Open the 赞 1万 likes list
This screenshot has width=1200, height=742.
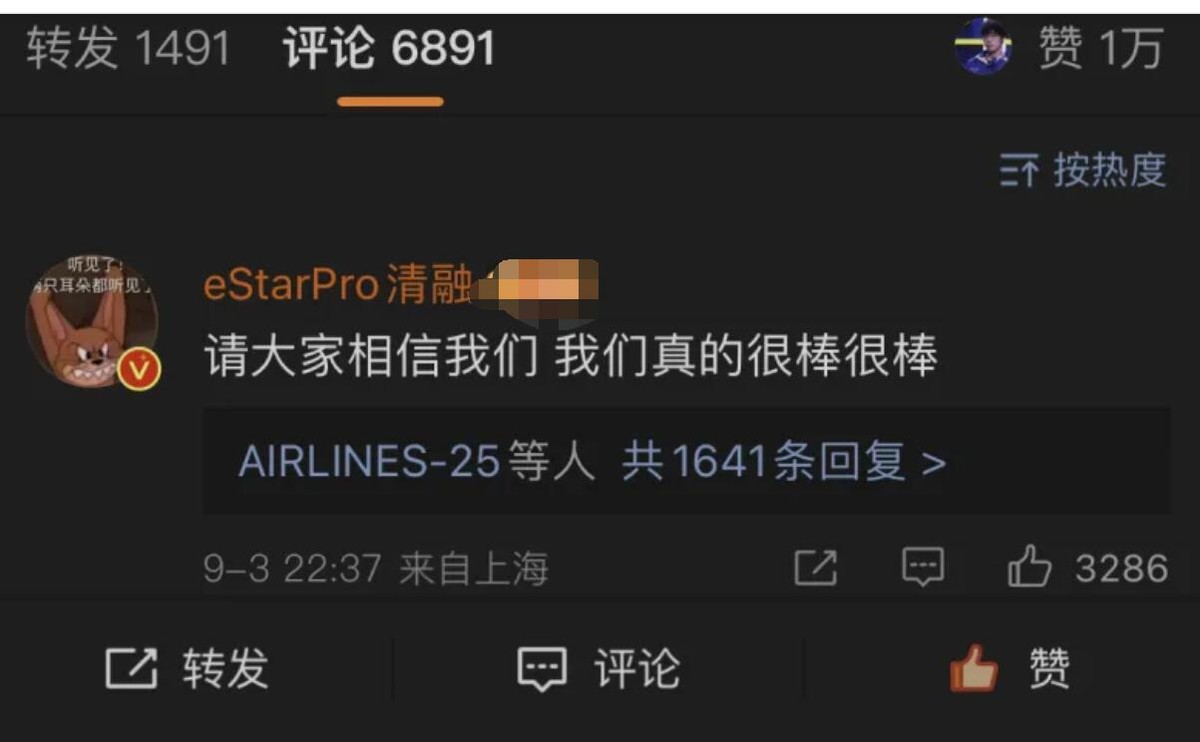pyautogui.click(x=1101, y=48)
